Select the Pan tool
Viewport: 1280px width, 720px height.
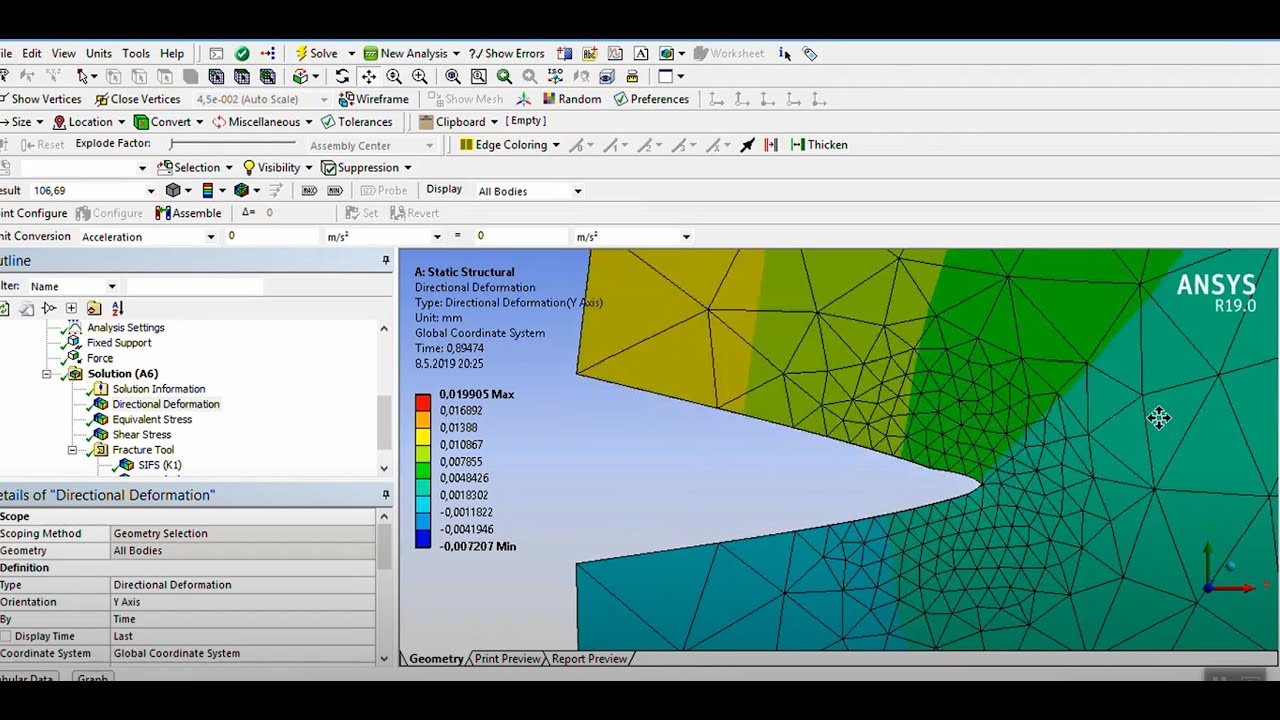click(x=369, y=76)
